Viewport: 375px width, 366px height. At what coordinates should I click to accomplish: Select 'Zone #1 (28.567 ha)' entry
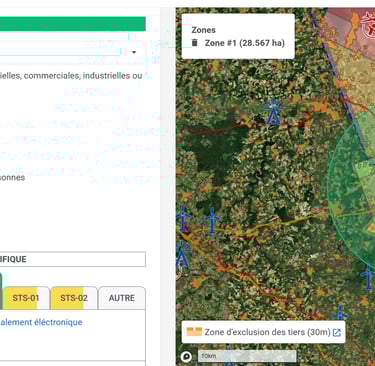tap(245, 43)
